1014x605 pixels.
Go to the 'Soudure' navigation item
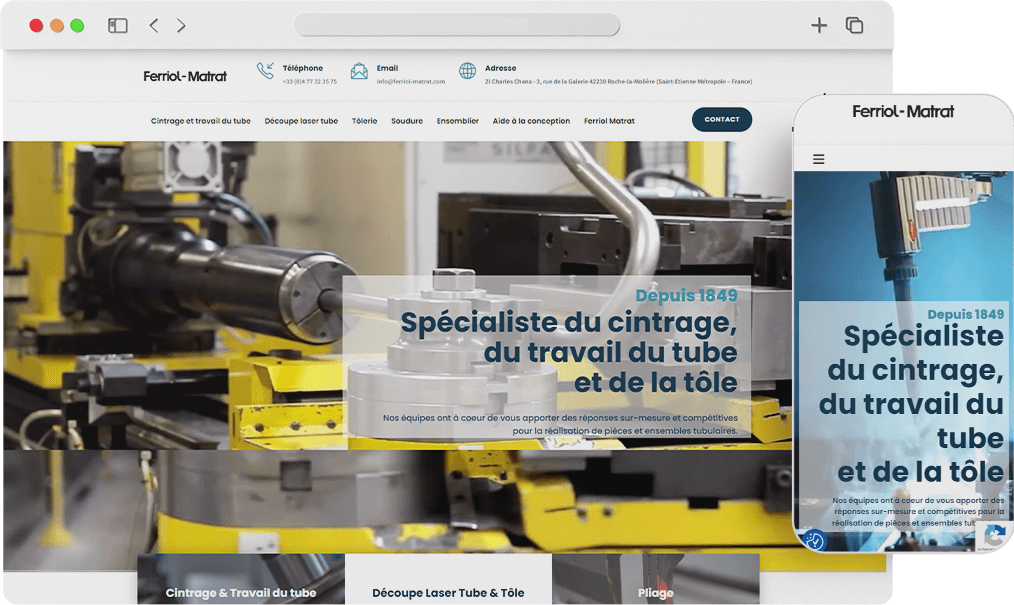[x=407, y=121]
